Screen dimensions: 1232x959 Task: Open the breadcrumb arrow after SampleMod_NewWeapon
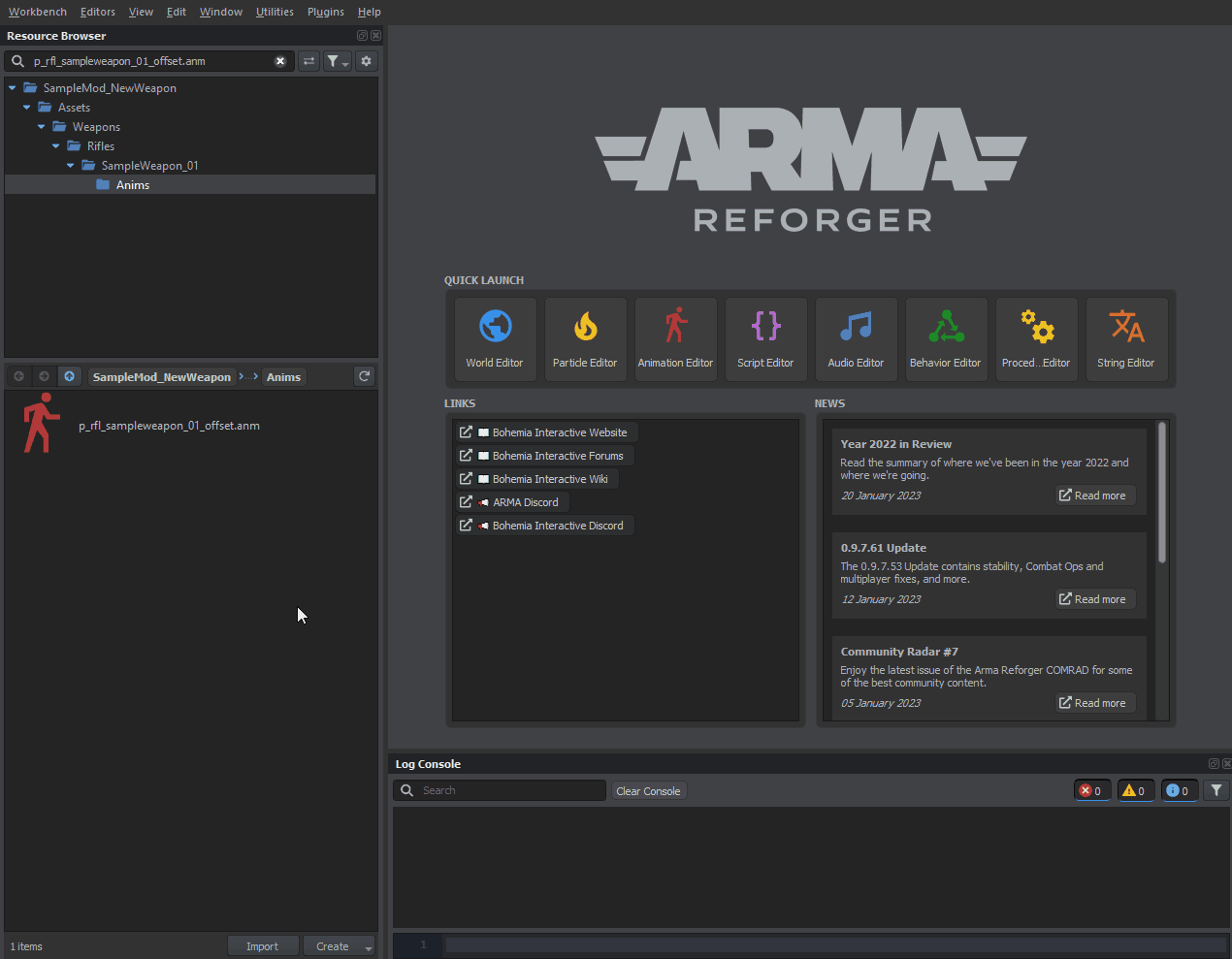(x=242, y=376)
